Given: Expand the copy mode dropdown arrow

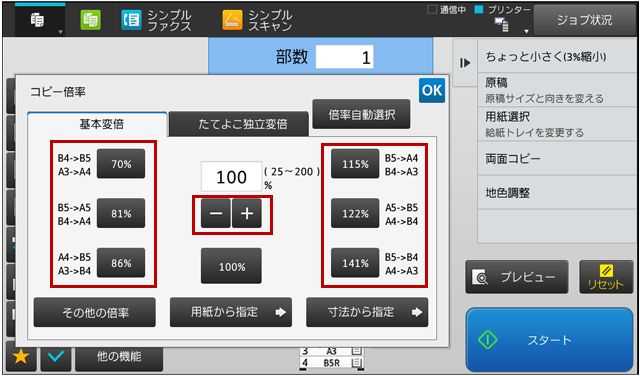Looking at the screenshot, I should tap(60, 32).
